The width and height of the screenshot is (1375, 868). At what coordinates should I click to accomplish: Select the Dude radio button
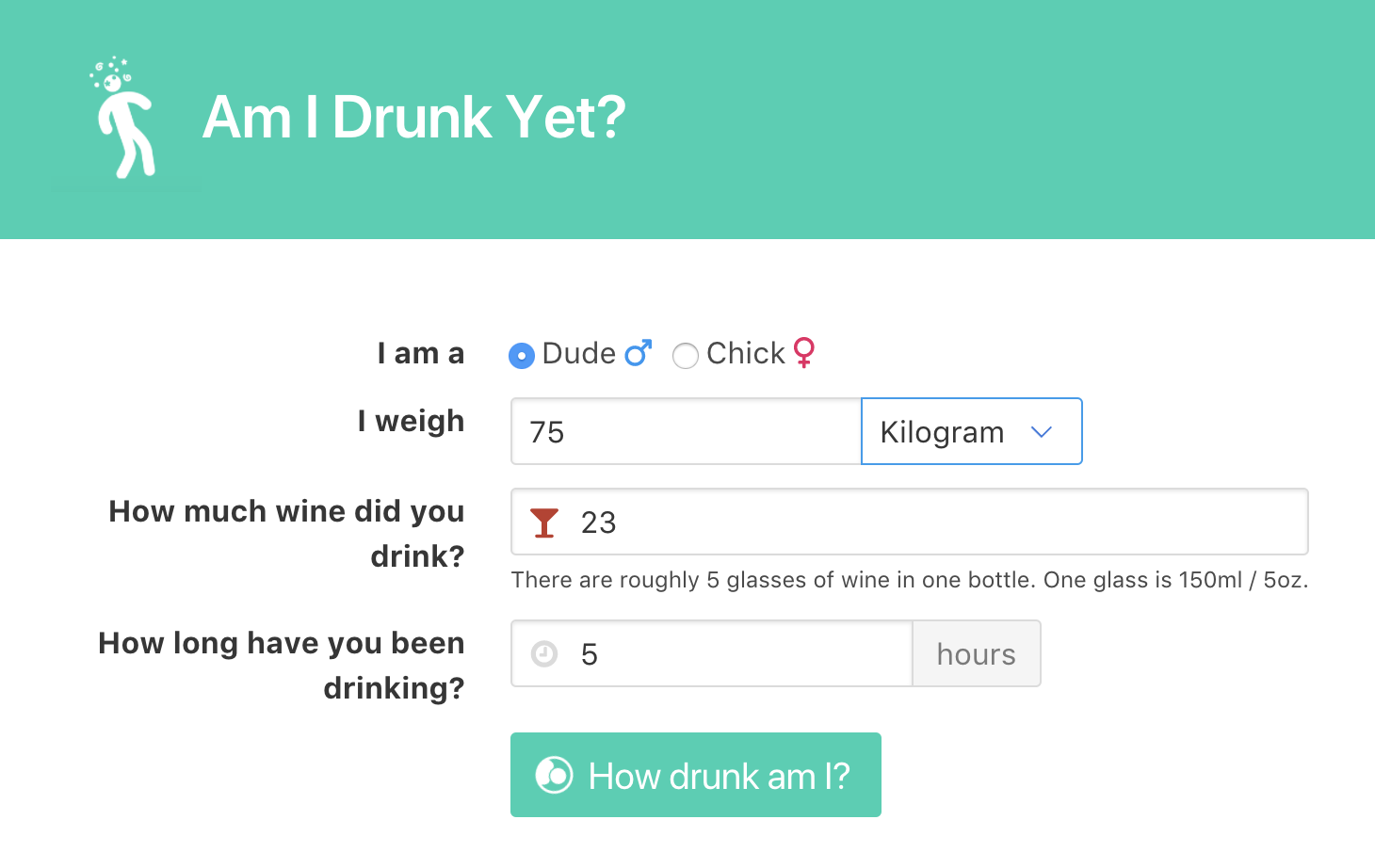(x=521, y=356)
